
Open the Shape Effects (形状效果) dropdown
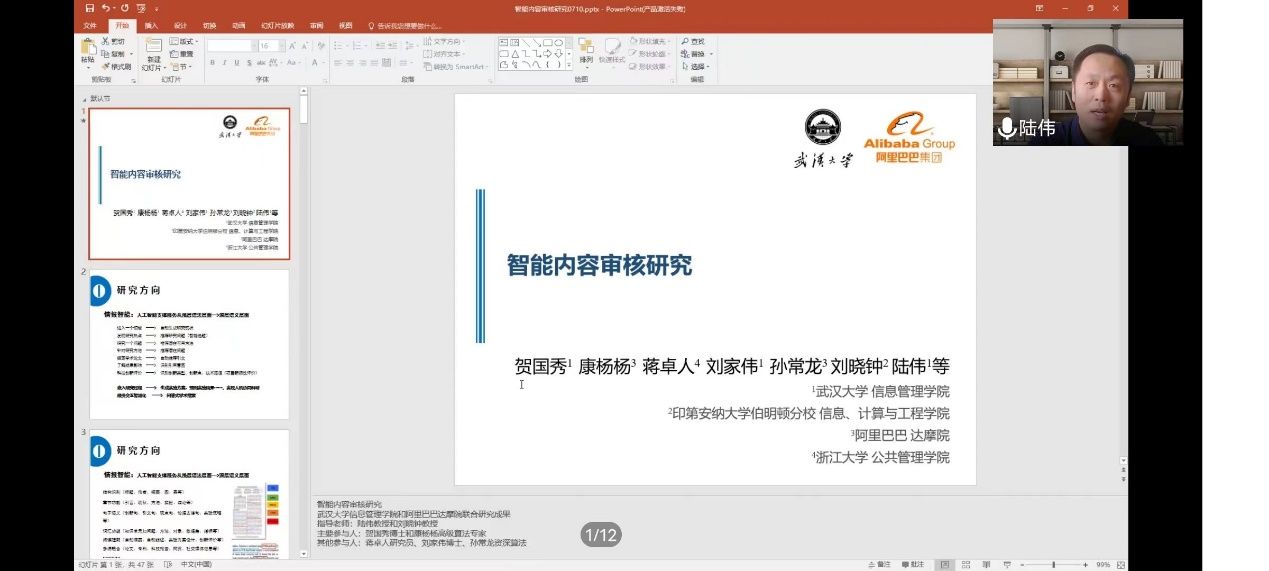650,67
